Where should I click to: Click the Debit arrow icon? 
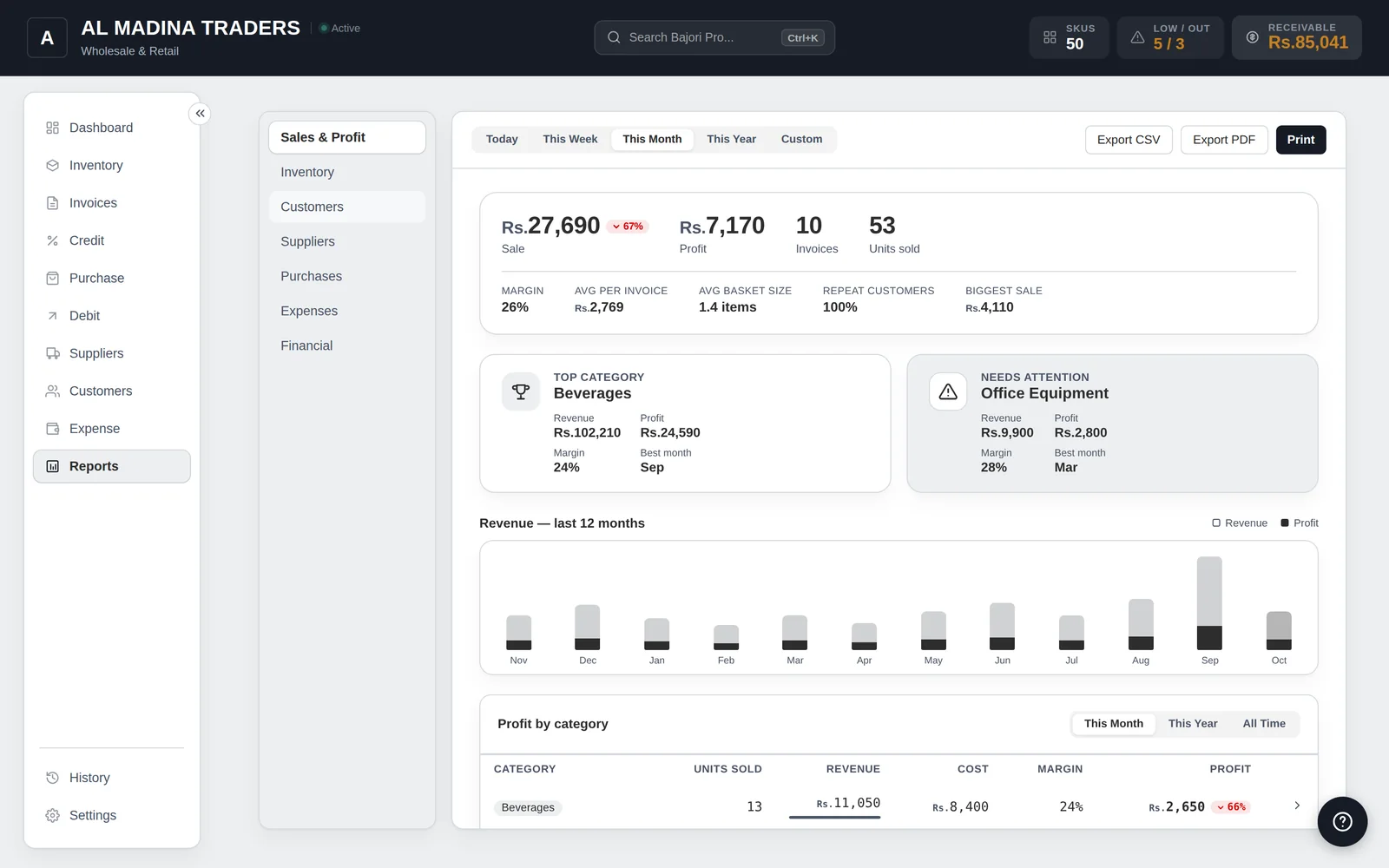pos(52,316)
